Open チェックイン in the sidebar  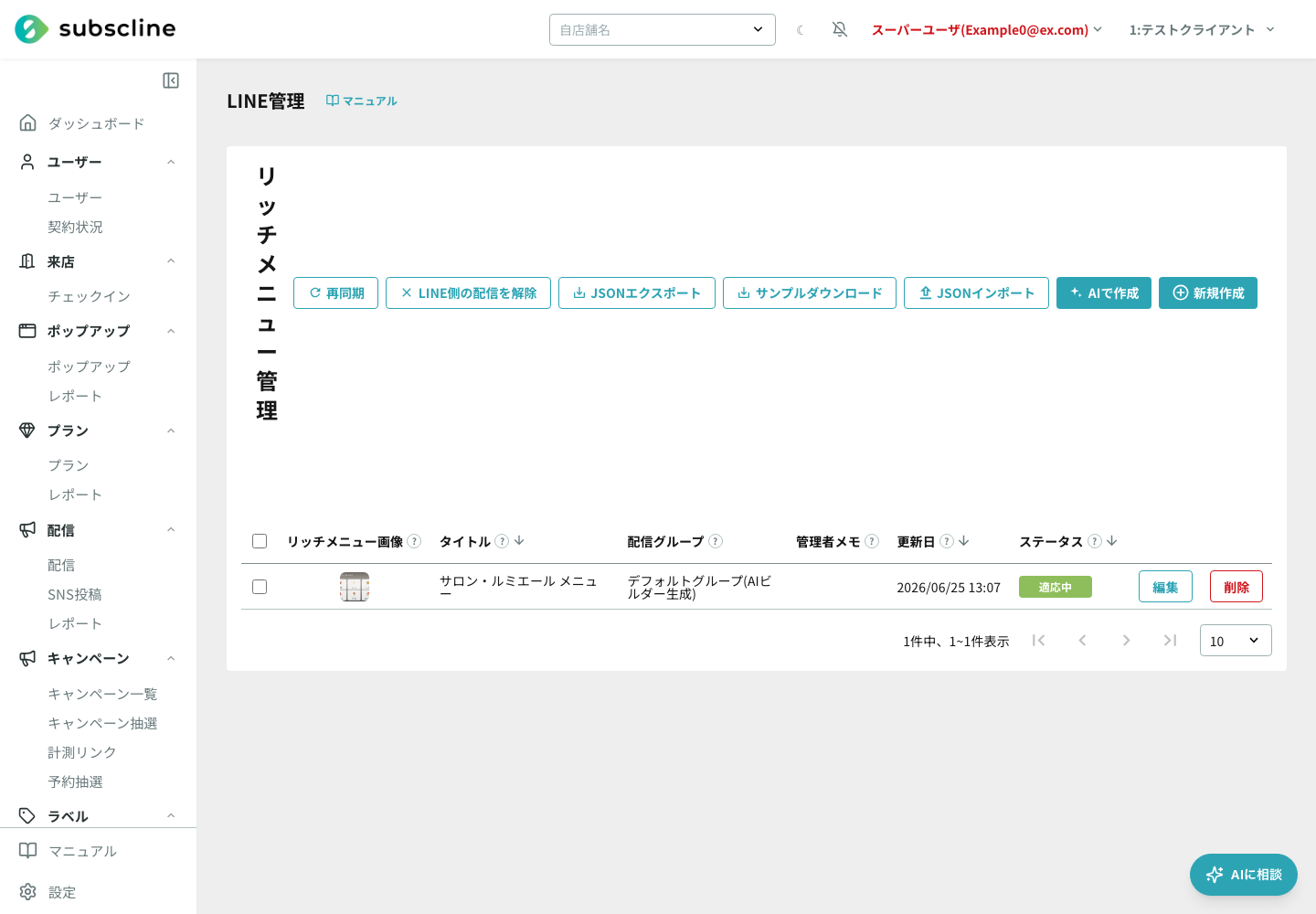[89, 296]
